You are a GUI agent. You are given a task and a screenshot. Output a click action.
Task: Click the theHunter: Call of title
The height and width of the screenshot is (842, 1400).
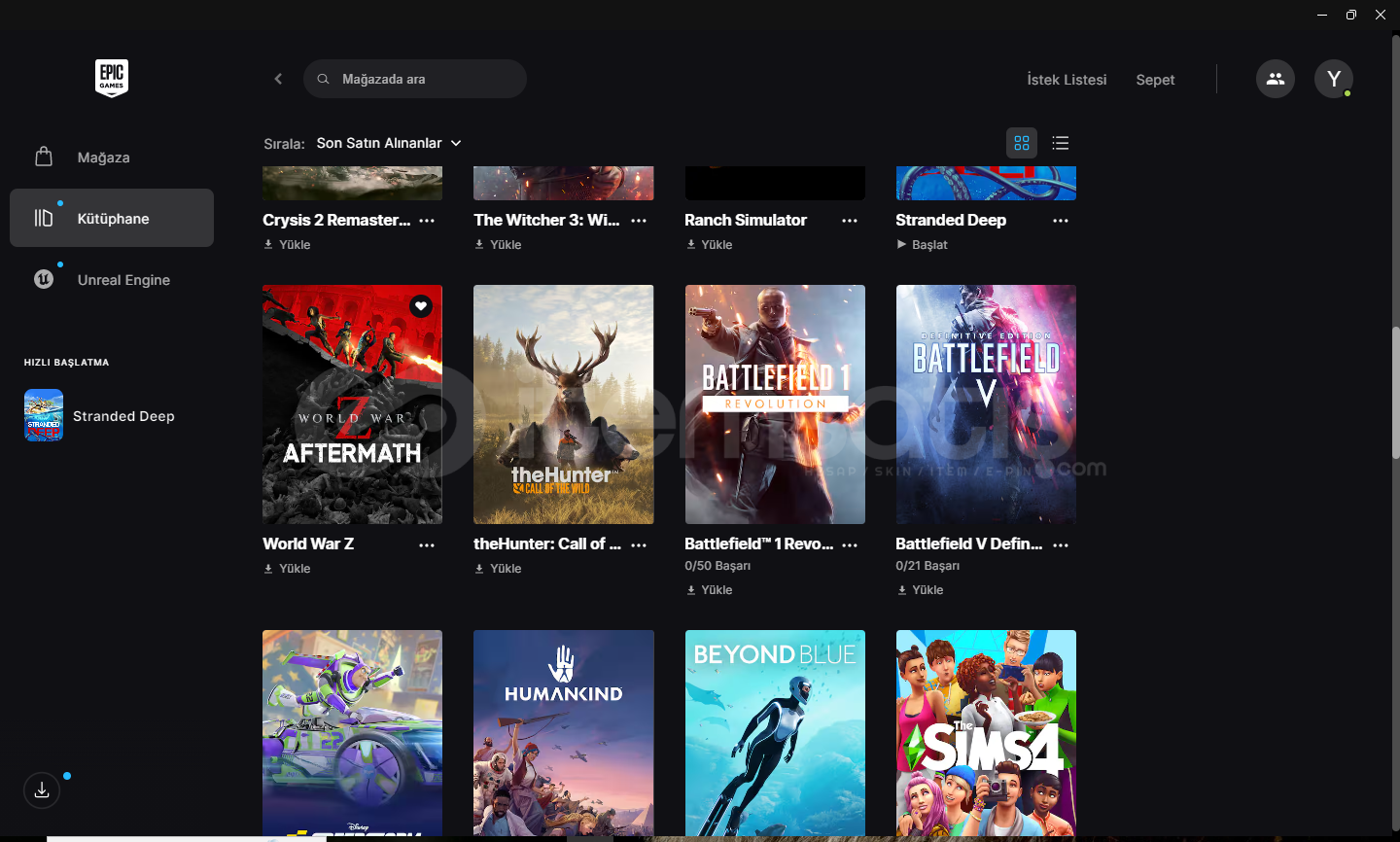pos(547,544)
